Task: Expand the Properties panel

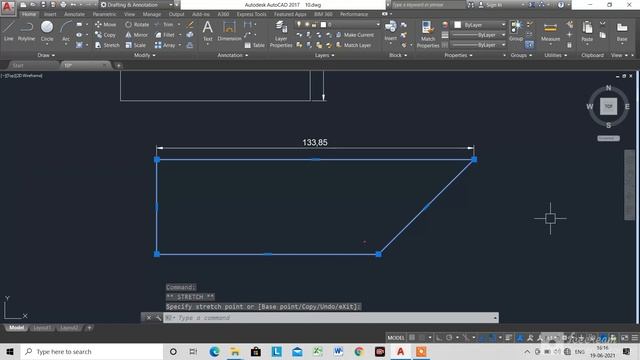Action: (x=458, y=55)
